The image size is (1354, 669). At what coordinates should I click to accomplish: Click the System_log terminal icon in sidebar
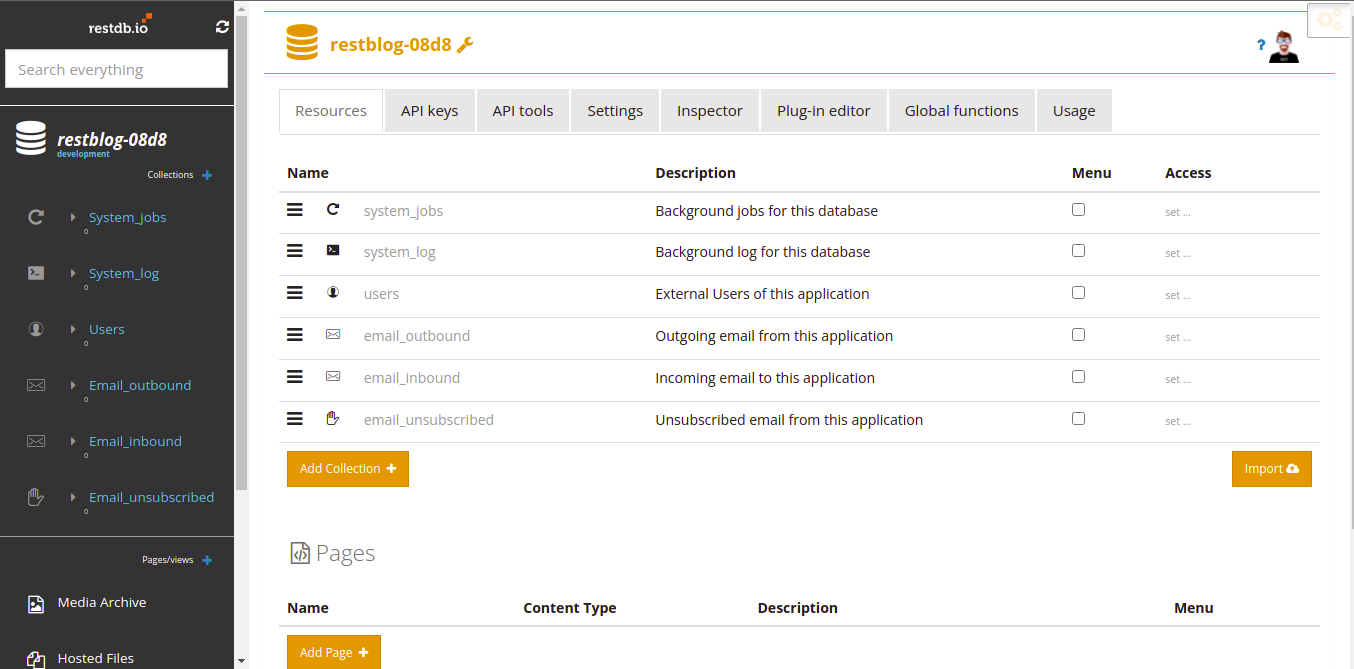pos(36,273)
